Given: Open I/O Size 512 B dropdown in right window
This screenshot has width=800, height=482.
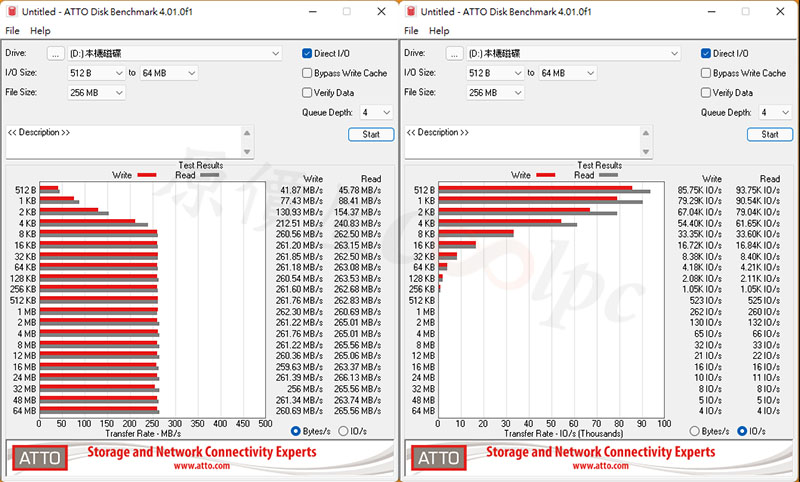Looking at the screenshot, I should 495,73.
